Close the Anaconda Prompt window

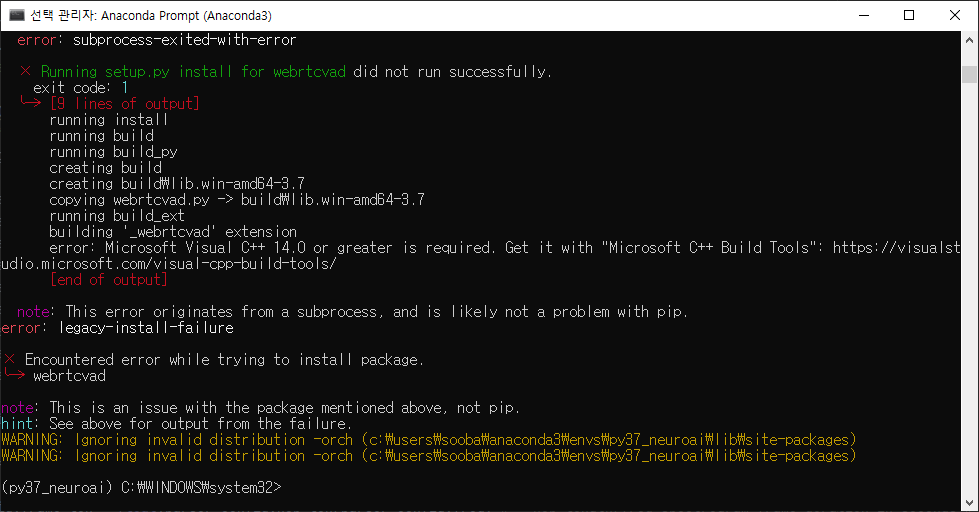pyautogui.click(x=955, y=15)
